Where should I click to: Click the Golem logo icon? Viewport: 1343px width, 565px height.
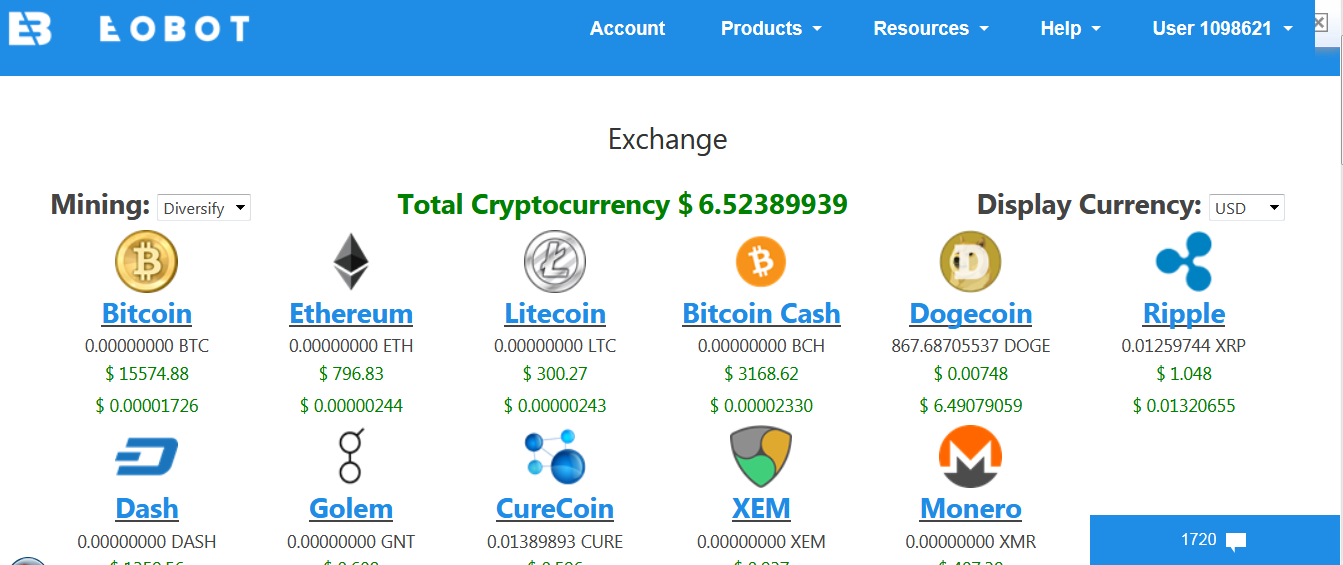[351, 457]
